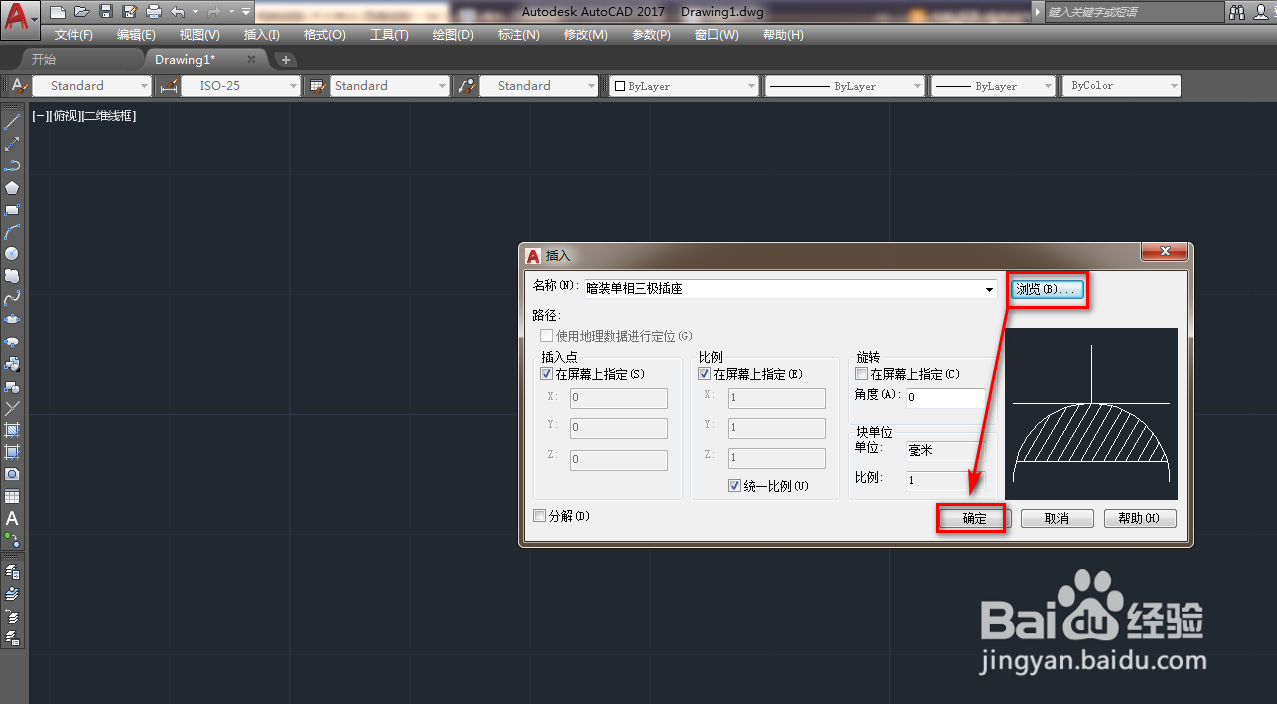1277x704 pixels.
Task: Open the ByLayer linetype dropdown
Action: (x=917, y=86)
